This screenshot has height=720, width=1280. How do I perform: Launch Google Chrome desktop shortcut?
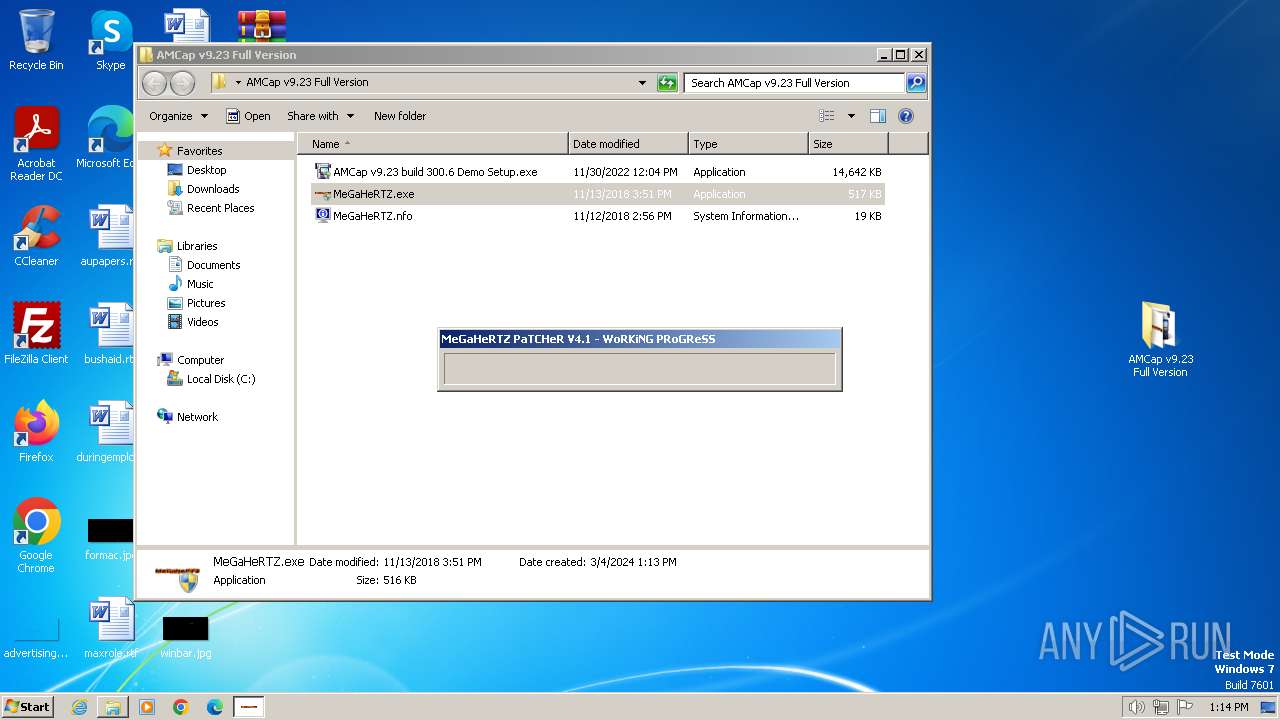pos(36,535)
